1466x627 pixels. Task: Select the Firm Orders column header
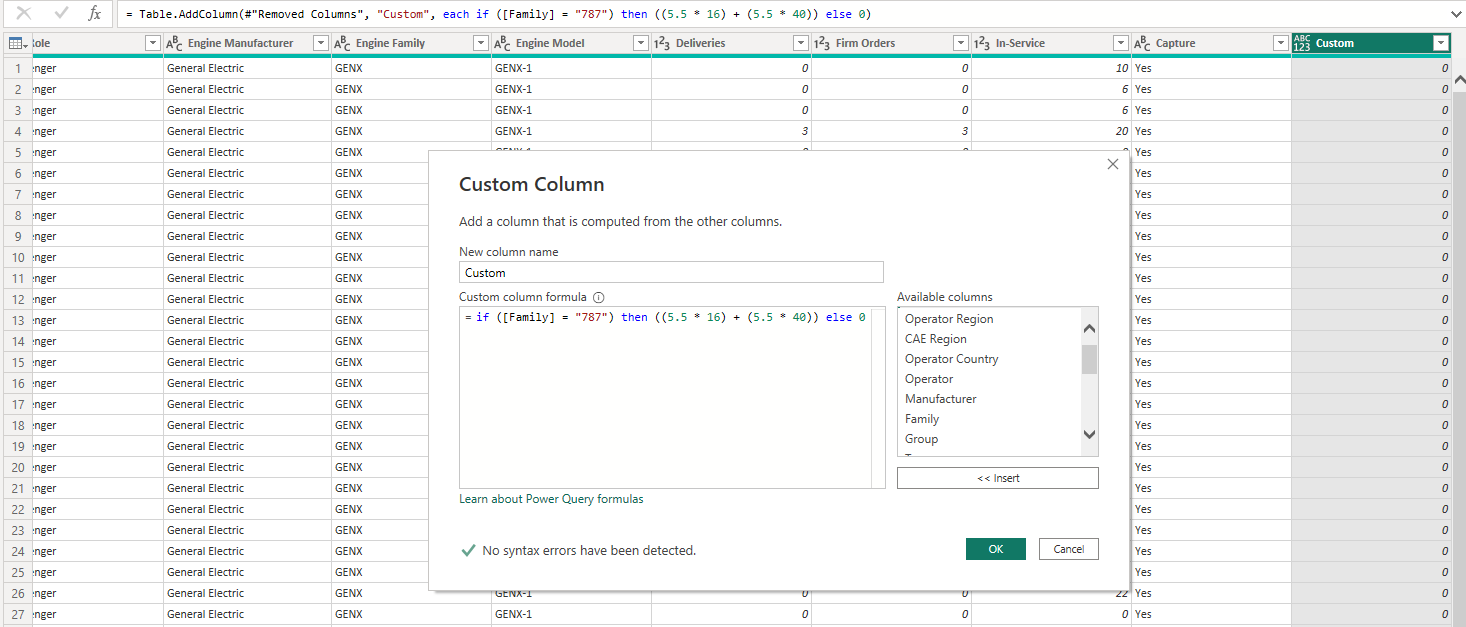click(891, 43)
